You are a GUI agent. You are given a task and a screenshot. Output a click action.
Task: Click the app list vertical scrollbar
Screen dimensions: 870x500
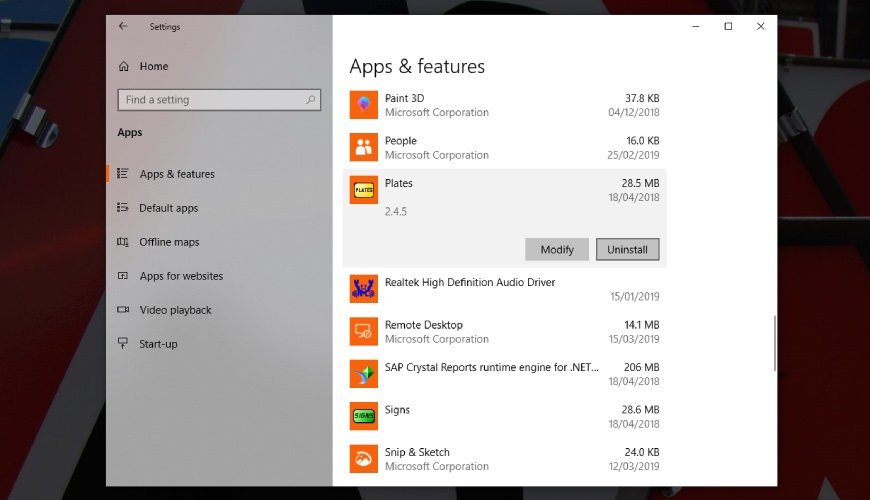775,344
